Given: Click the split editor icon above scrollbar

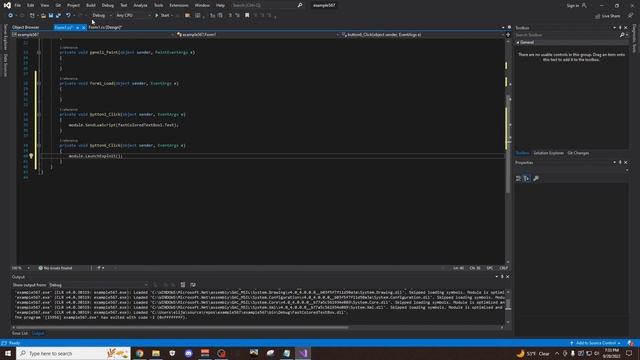Looking at the screenshot, I should click(508, 35).
